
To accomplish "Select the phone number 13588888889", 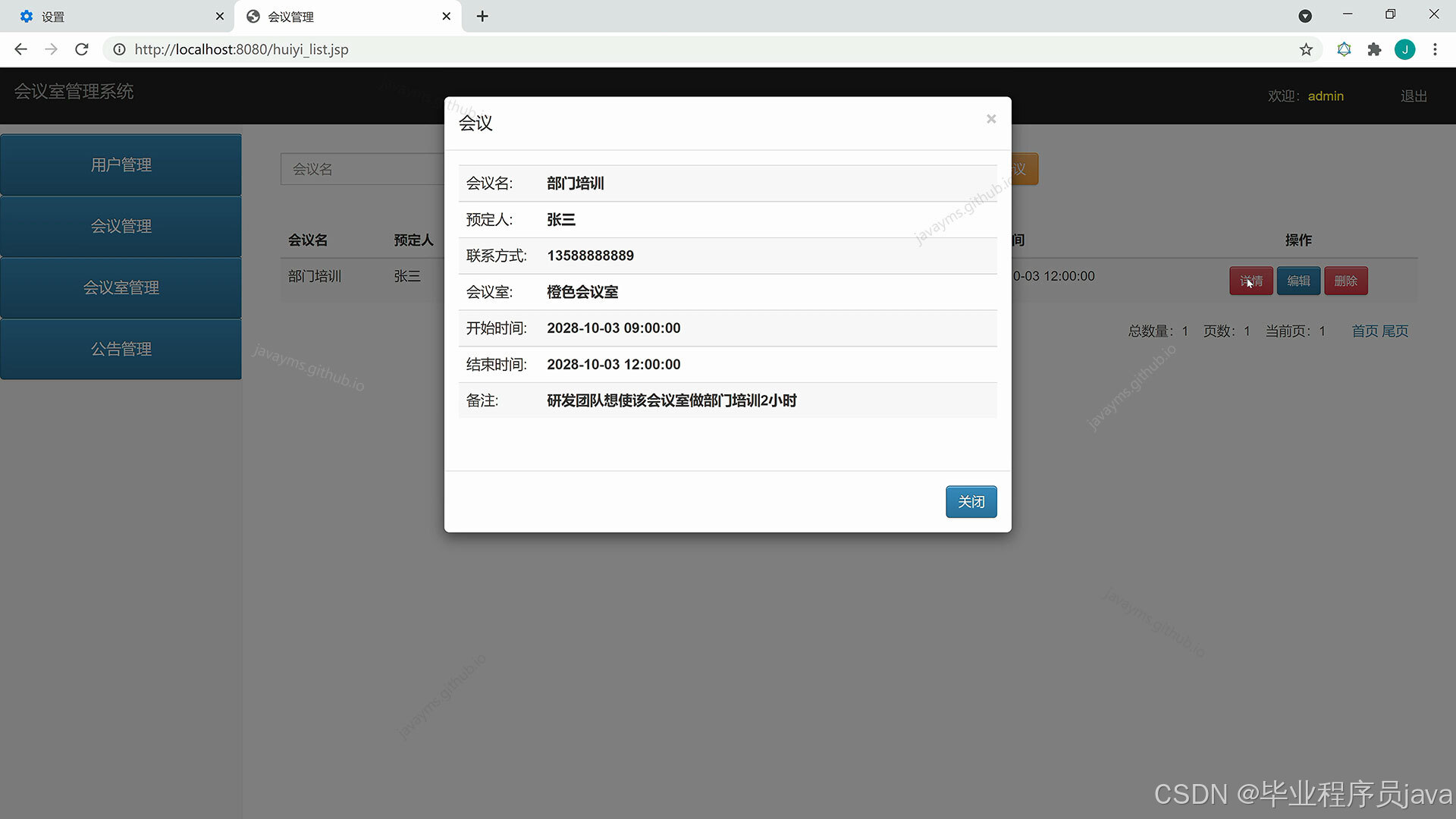I will pos(590,256).
